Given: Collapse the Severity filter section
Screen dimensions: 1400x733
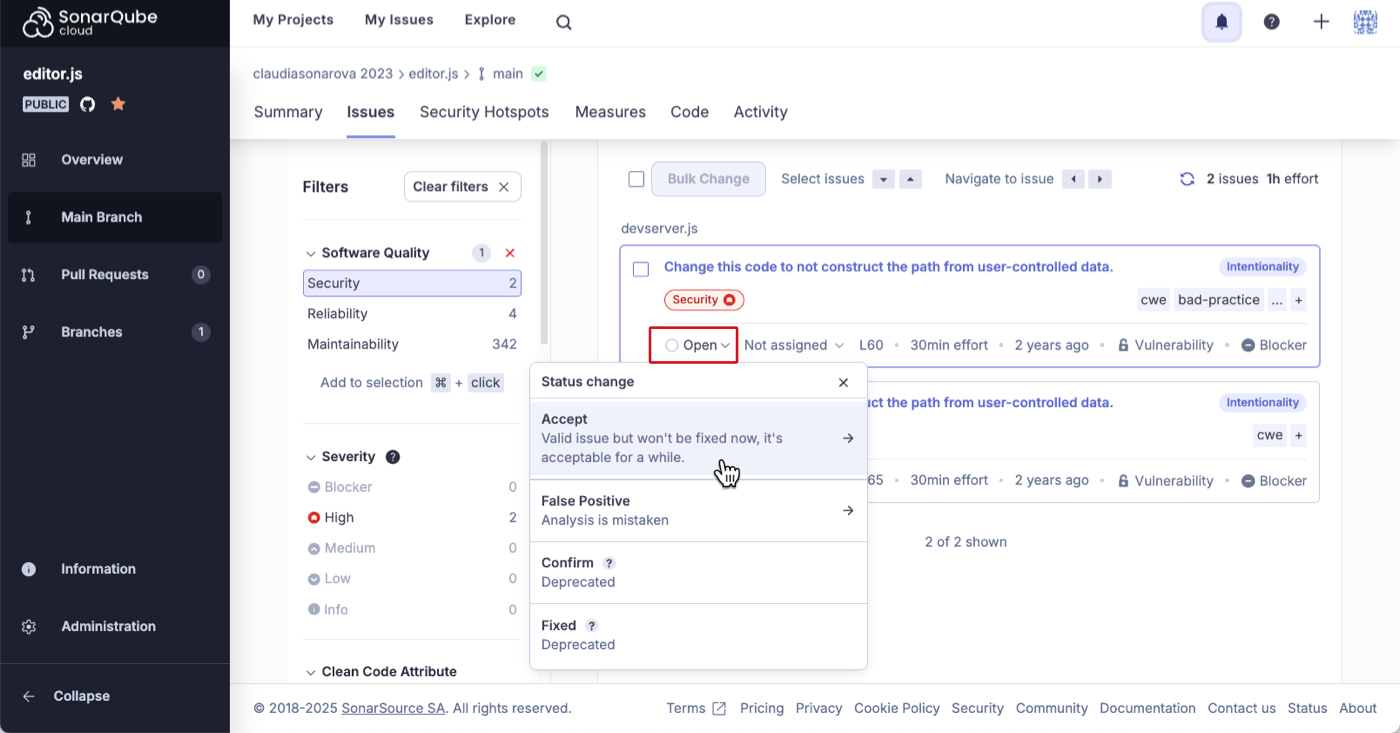Looking at the screenshot, I should [x=310, y=456].
